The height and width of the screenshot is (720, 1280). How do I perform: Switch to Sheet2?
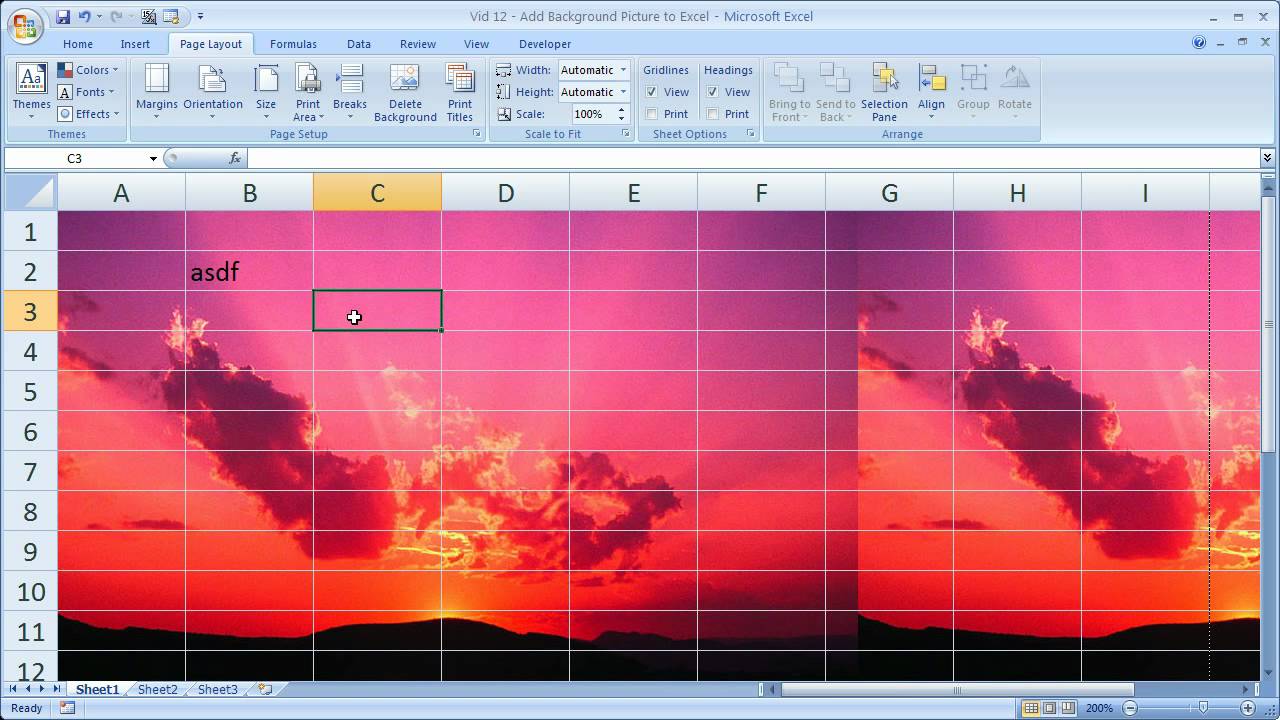point(157,689)
